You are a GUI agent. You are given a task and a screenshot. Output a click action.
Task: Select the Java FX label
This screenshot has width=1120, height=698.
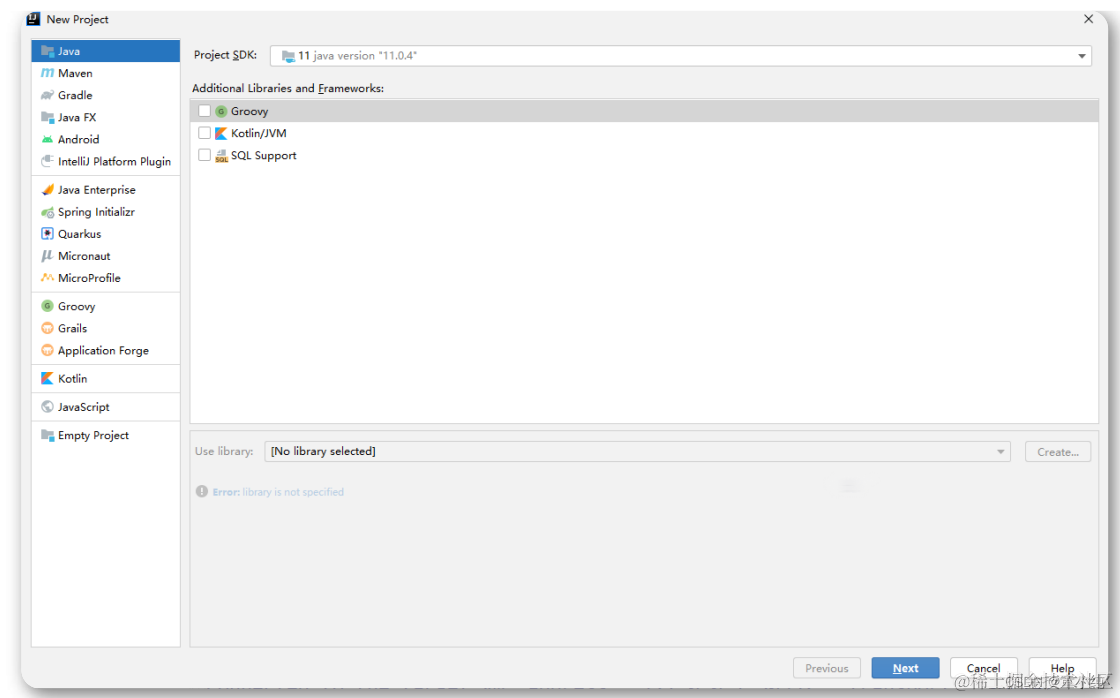[77, 117]
